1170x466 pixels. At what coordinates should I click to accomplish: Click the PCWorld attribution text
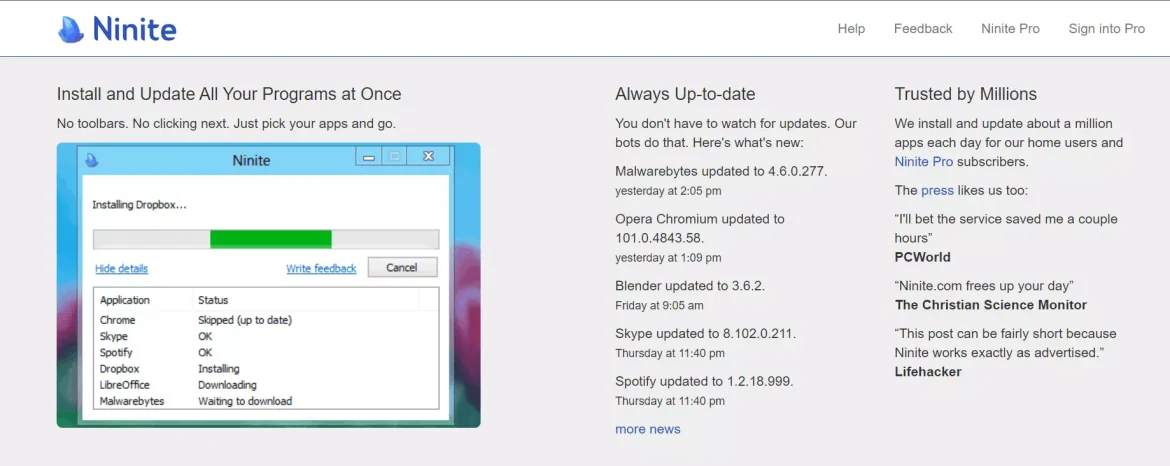pos(922,257)
